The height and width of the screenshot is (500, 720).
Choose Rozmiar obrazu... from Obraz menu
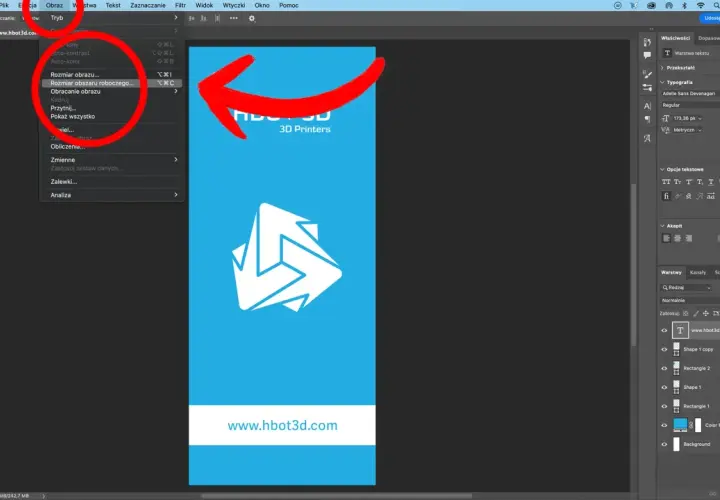click(x=112, y=74)
